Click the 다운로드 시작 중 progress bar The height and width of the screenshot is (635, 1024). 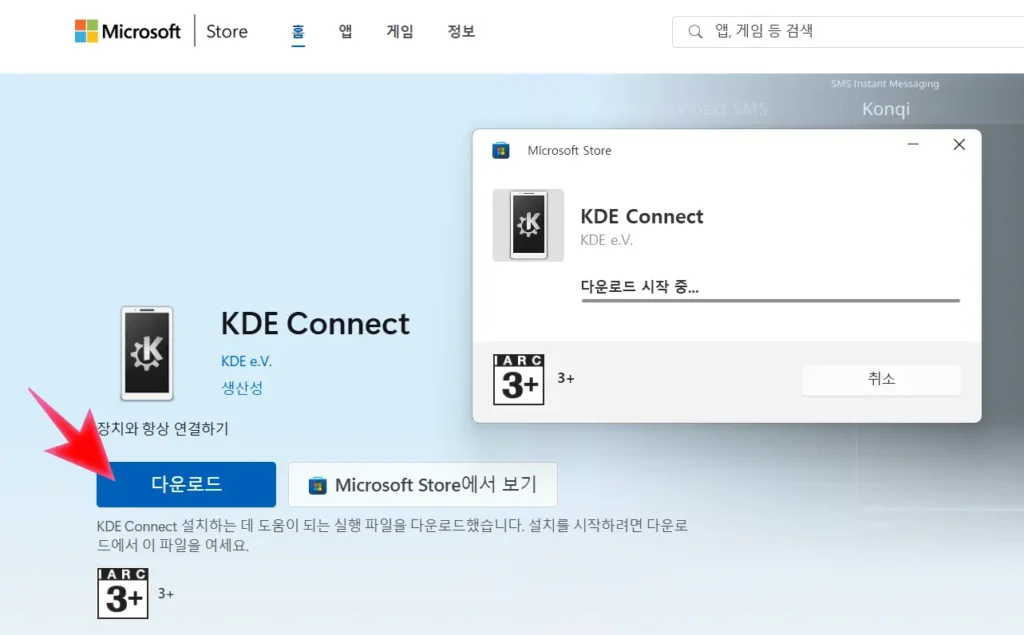[771, 301]
